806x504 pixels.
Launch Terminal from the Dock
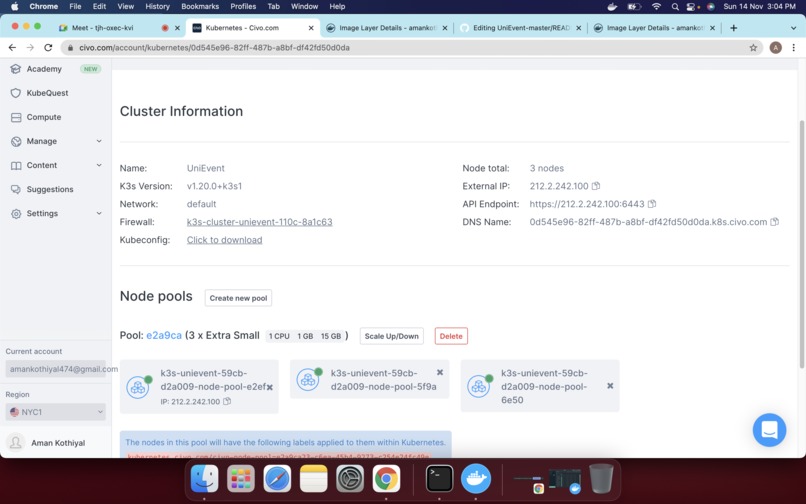pyautogui.click(x=439, y=478)
